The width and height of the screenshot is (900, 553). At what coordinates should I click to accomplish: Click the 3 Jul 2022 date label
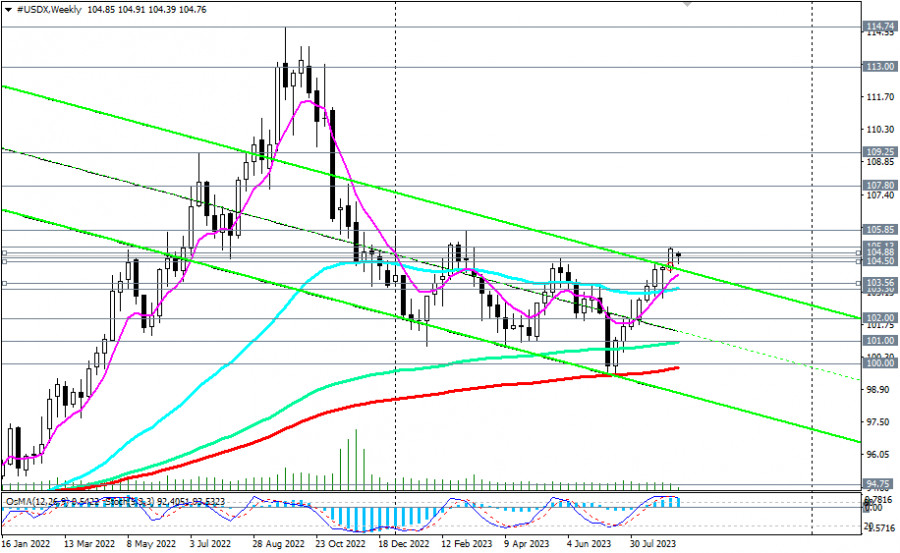(x=210, y=544)
